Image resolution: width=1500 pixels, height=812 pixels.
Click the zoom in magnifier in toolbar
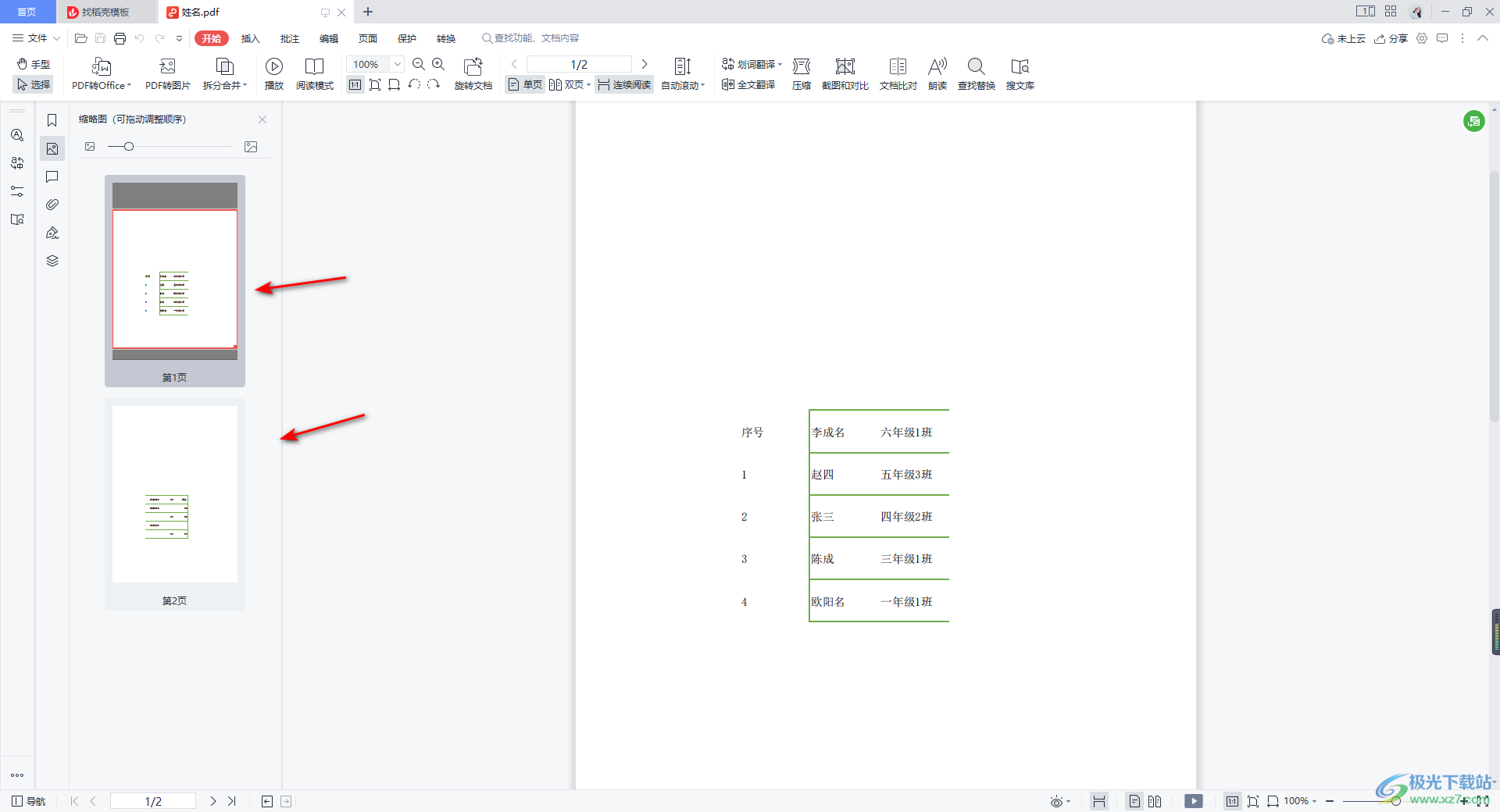coord(438,64)
